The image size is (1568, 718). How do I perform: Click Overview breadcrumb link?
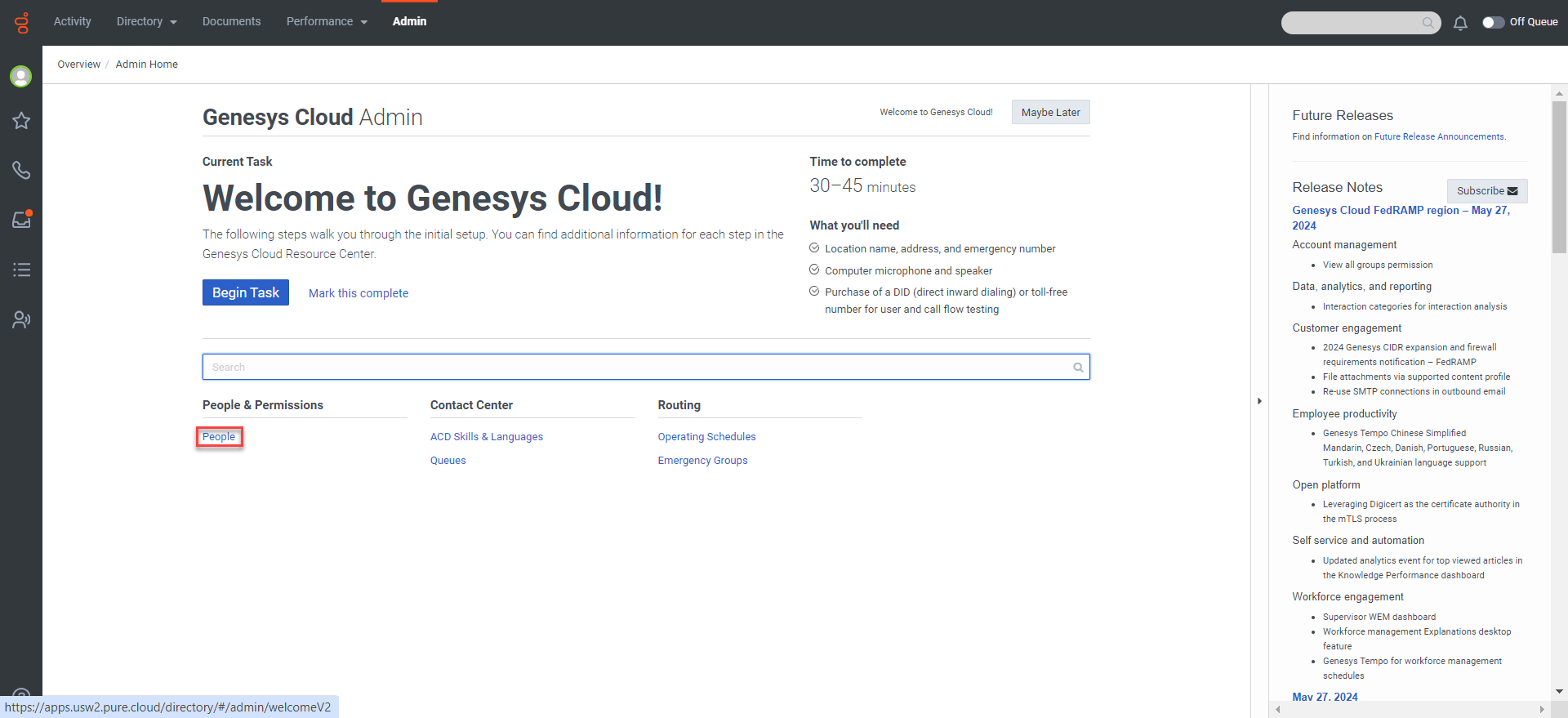click(x=78, y=65)
